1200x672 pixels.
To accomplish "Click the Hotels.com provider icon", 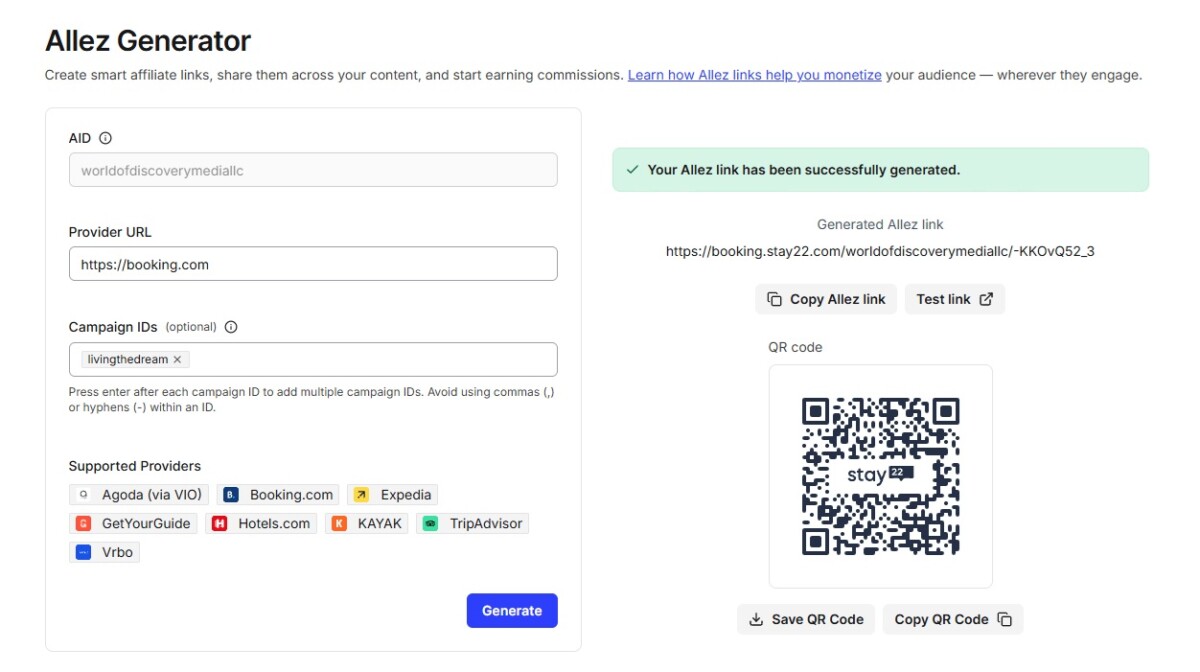I will [x=219, y=523].
